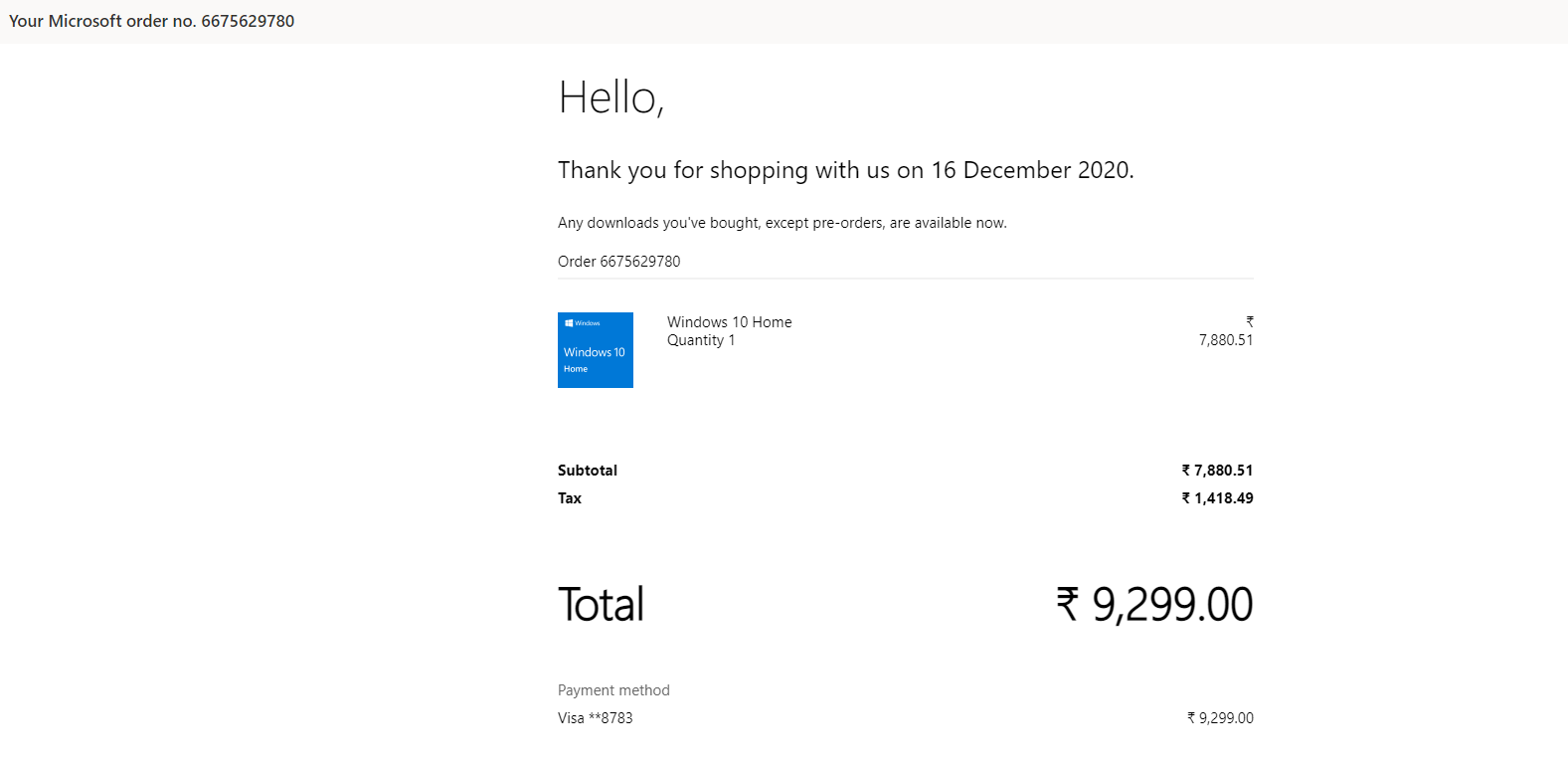Click the large 'Total' heading

coord(602,604)
